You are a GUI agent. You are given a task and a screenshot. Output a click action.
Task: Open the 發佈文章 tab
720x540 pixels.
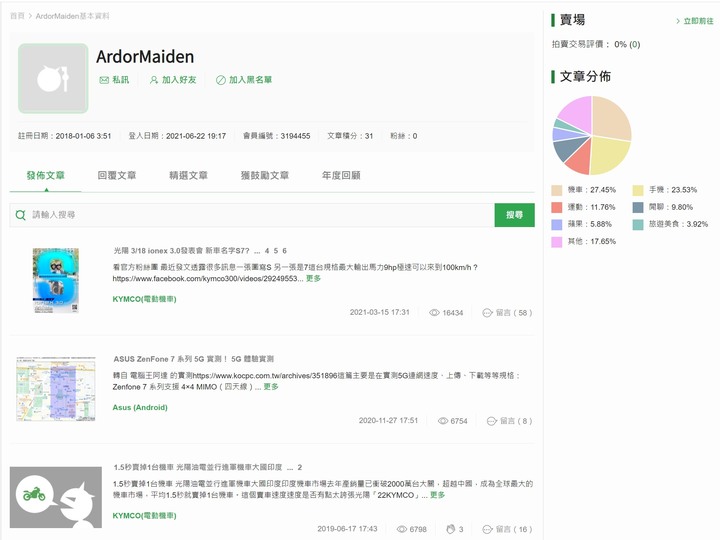[x=45, y=175]
